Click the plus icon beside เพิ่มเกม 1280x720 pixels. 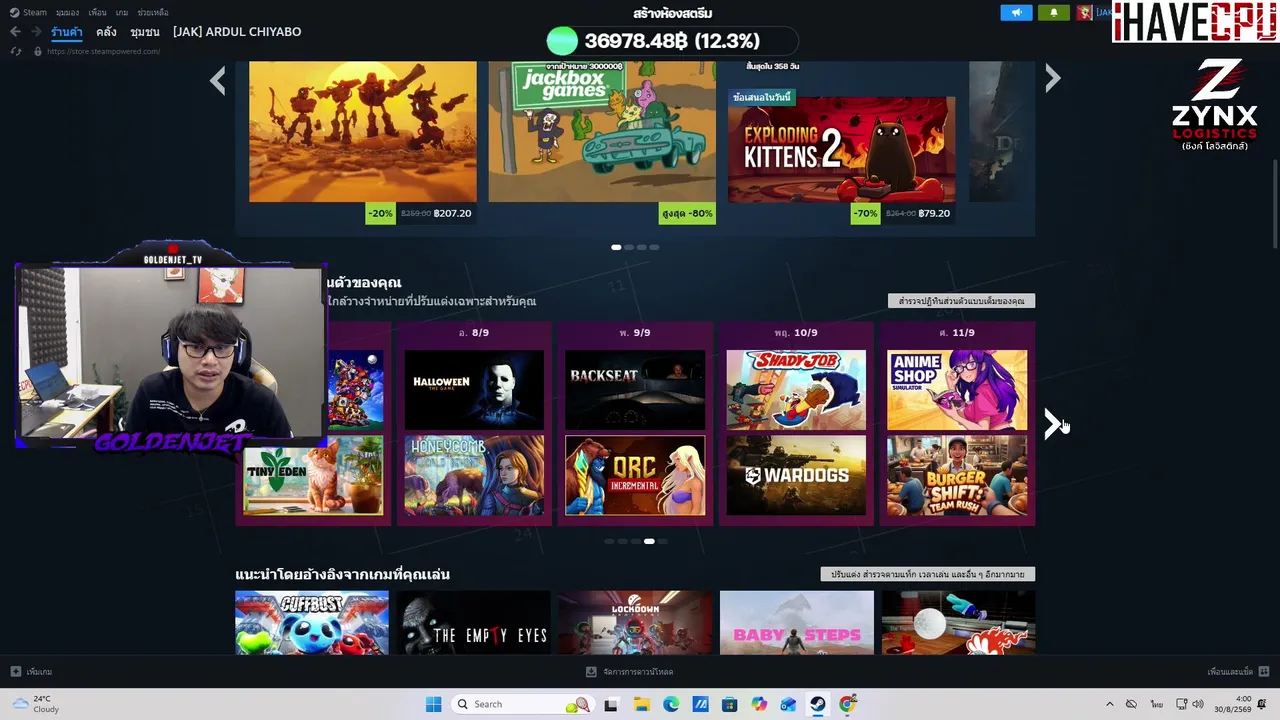pos(16,672)
